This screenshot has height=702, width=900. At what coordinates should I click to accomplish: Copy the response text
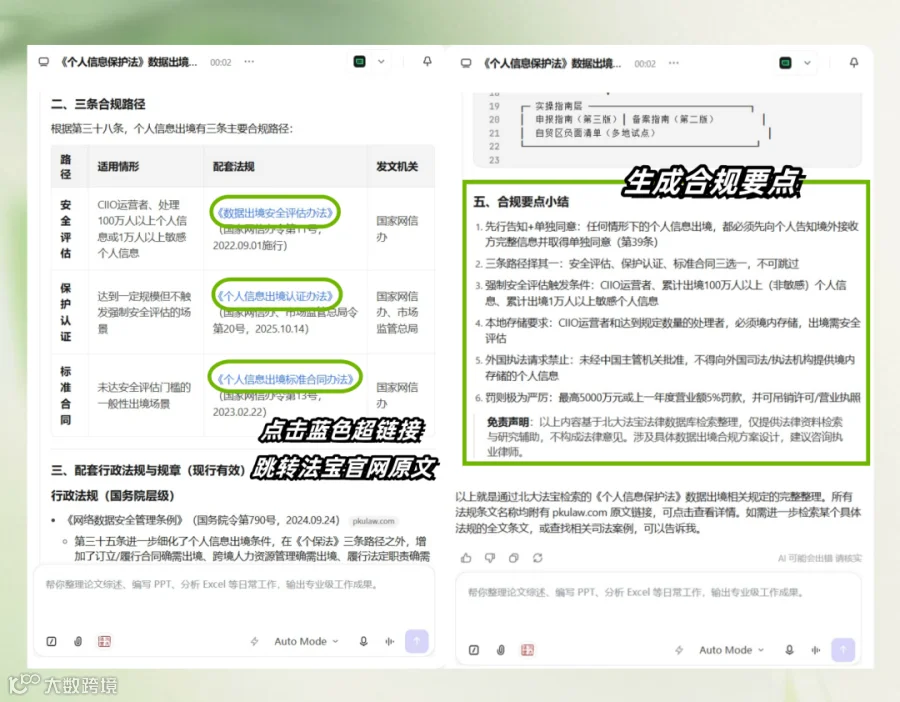point(514,558)
